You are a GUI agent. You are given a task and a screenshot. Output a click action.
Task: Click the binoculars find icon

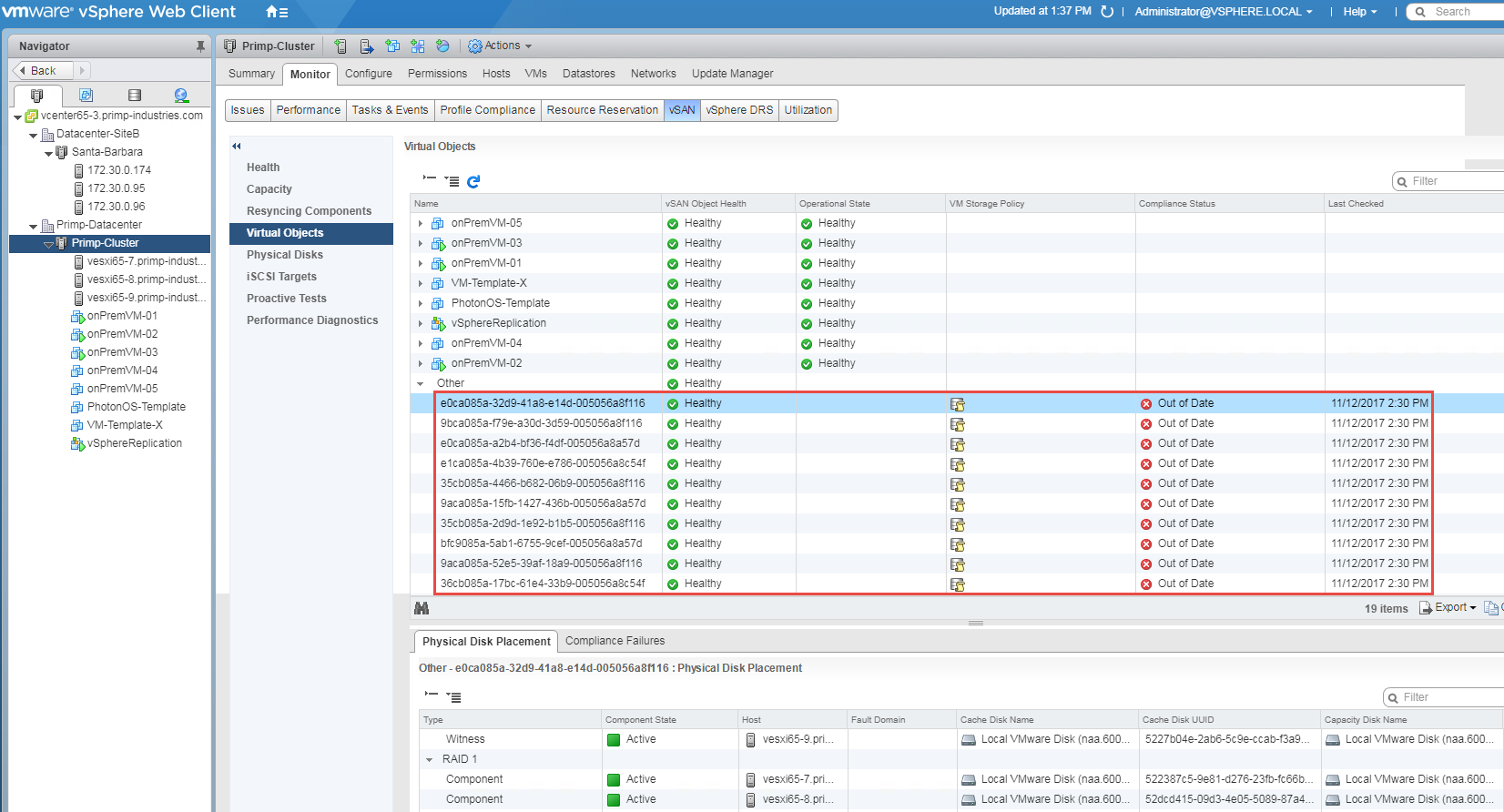[x=422, y=608]
